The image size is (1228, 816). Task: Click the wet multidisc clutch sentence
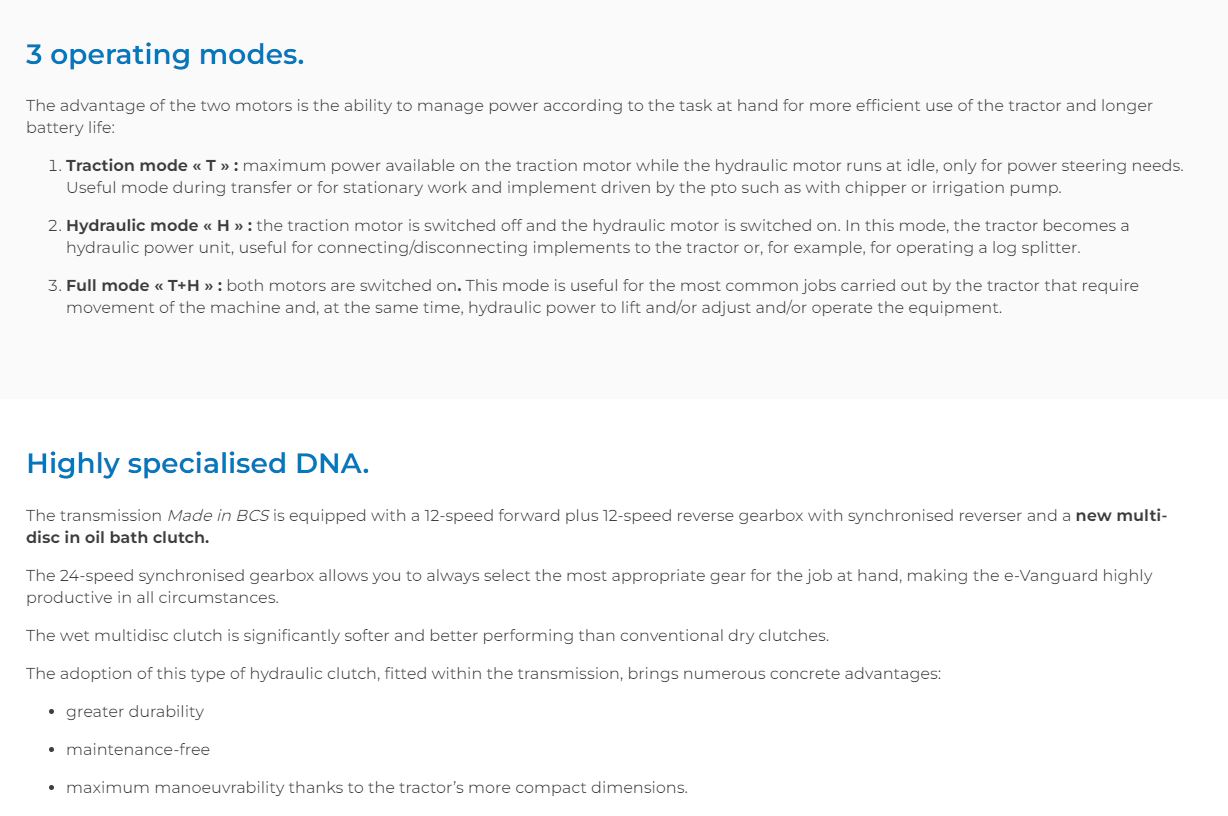coord(427,635)
